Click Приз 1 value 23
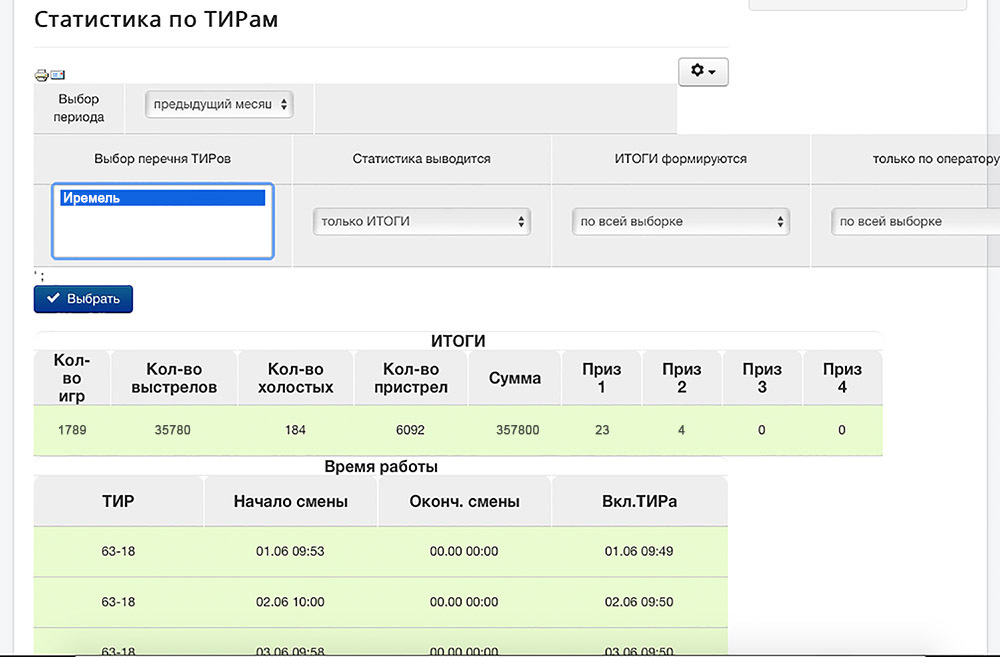This screenshot has width=1000, height=657. [602, 430]
